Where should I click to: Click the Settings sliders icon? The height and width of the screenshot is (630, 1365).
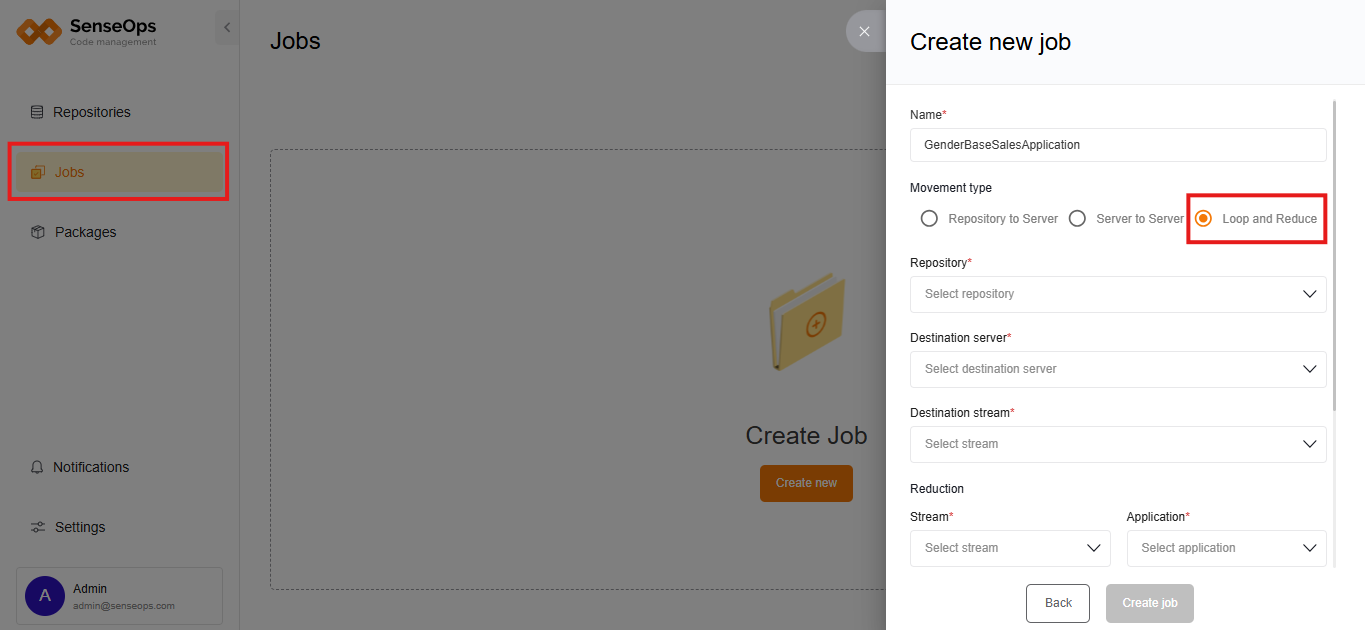click(38, 527)
